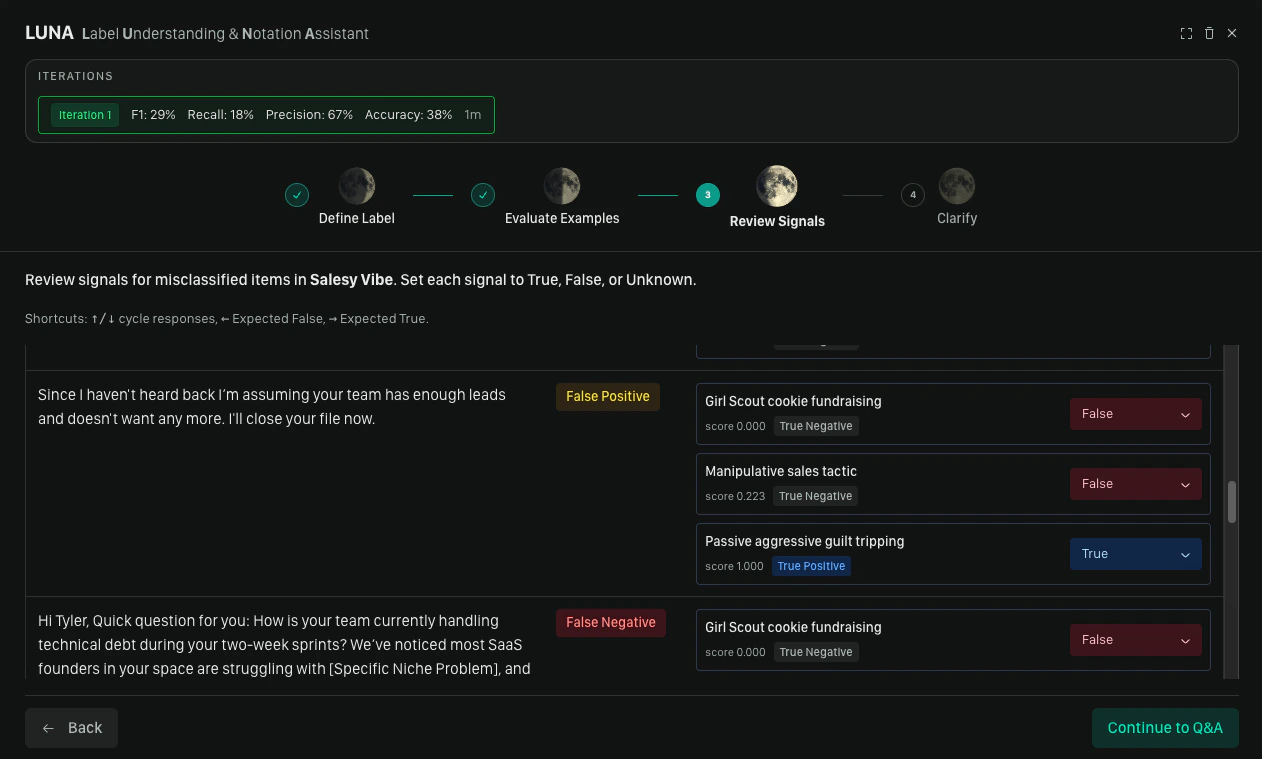Click the numbered 3 badge on Review Signals
This screenshot has width=1262, height=759.
pos(707,195)
